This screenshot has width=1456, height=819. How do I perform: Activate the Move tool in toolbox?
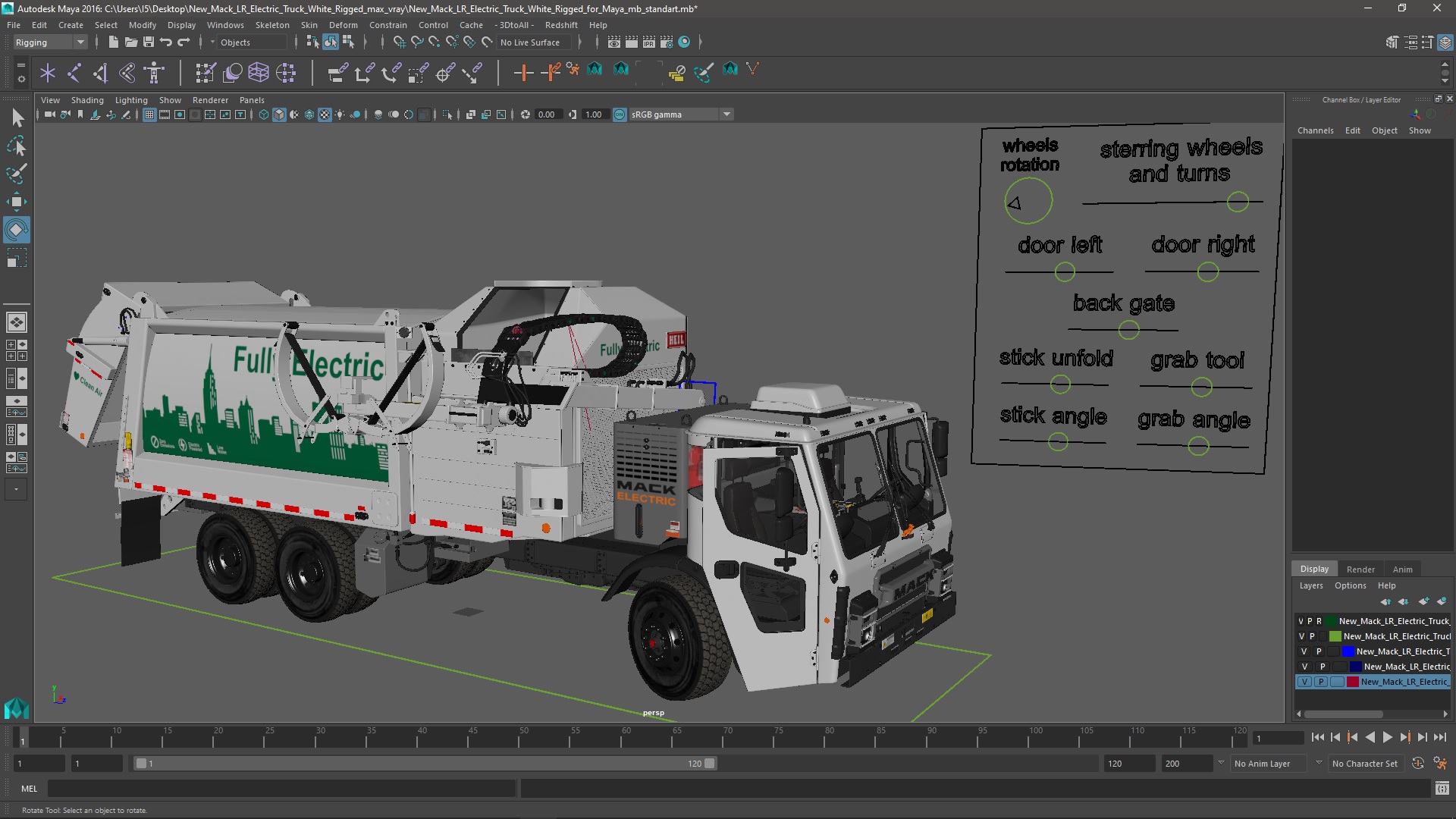pos(17,202)
